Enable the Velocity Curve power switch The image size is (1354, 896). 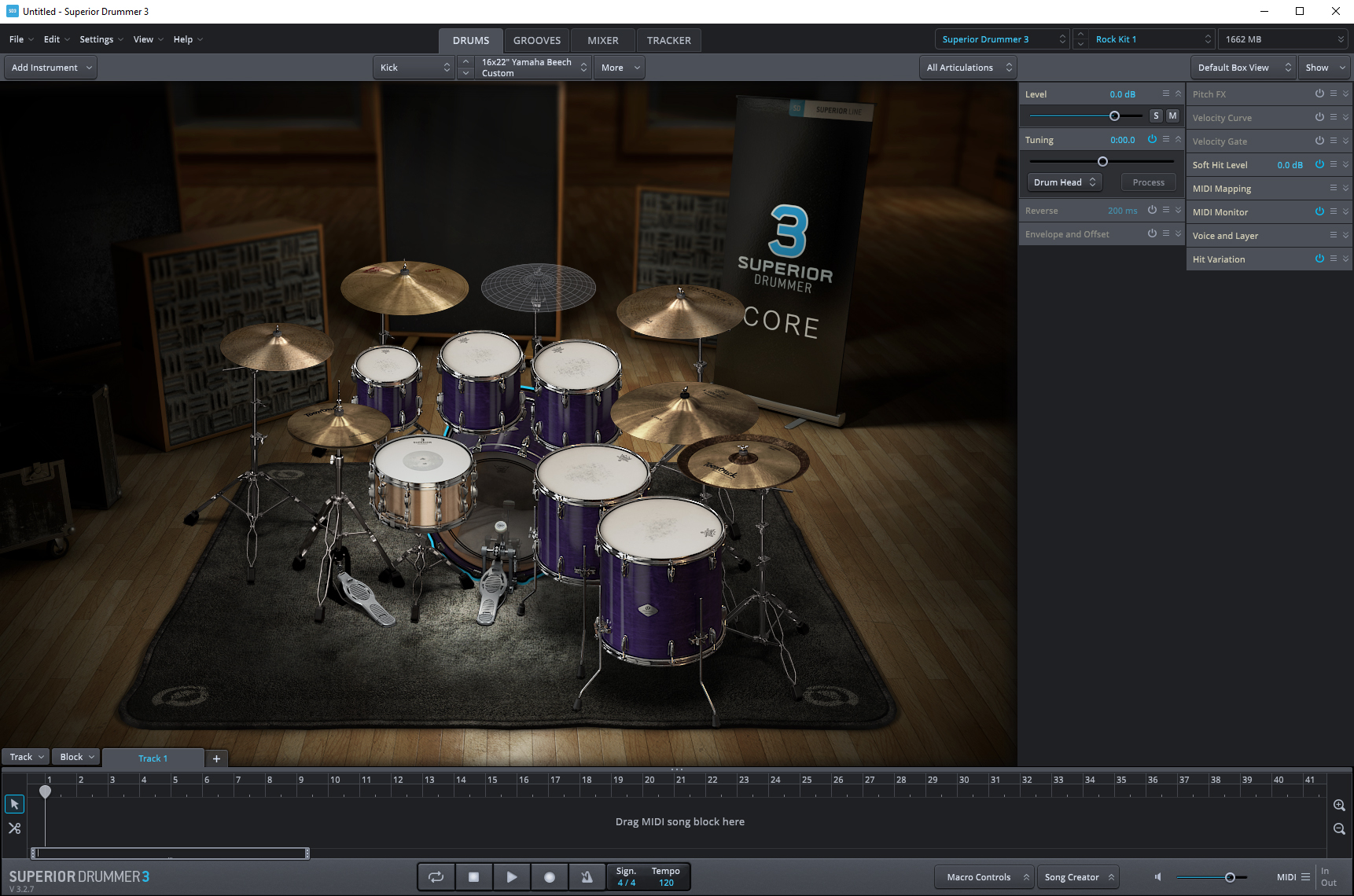[1319, 117]
